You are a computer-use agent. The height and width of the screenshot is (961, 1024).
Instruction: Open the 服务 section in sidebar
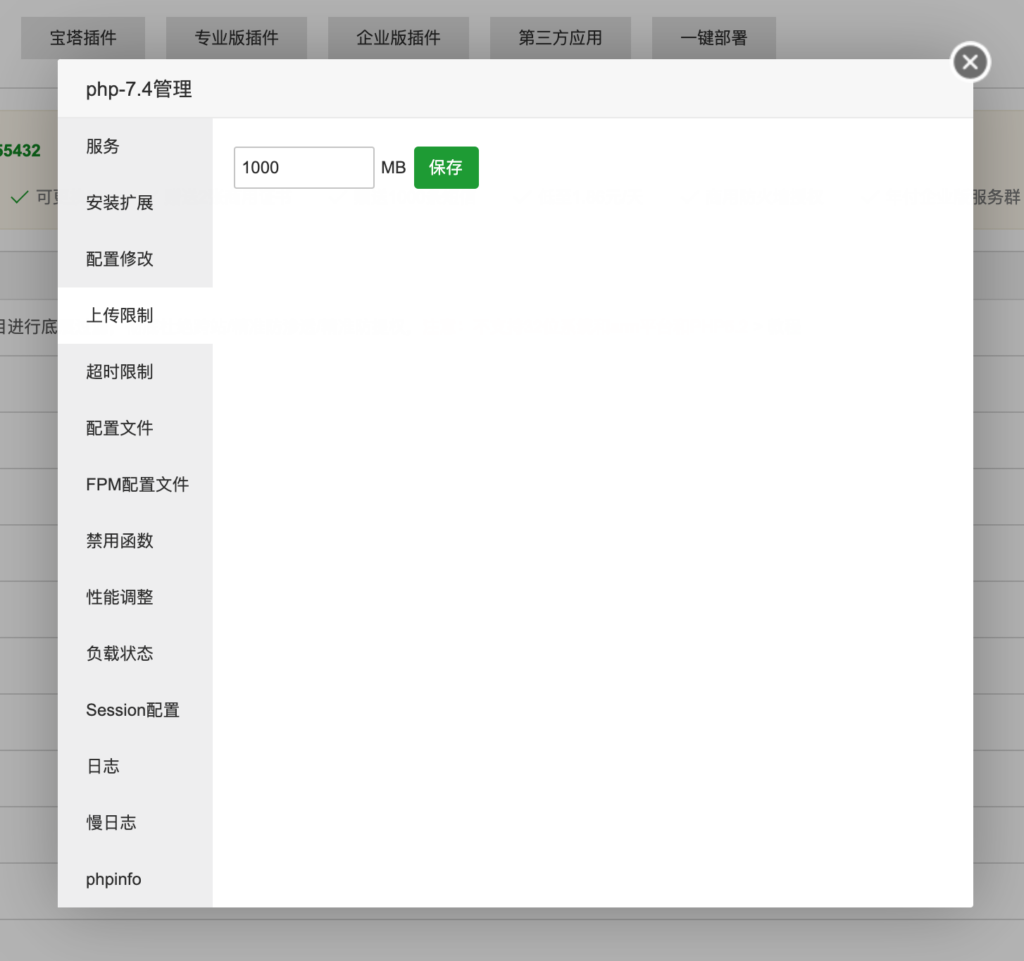click(x=103, y=146)
